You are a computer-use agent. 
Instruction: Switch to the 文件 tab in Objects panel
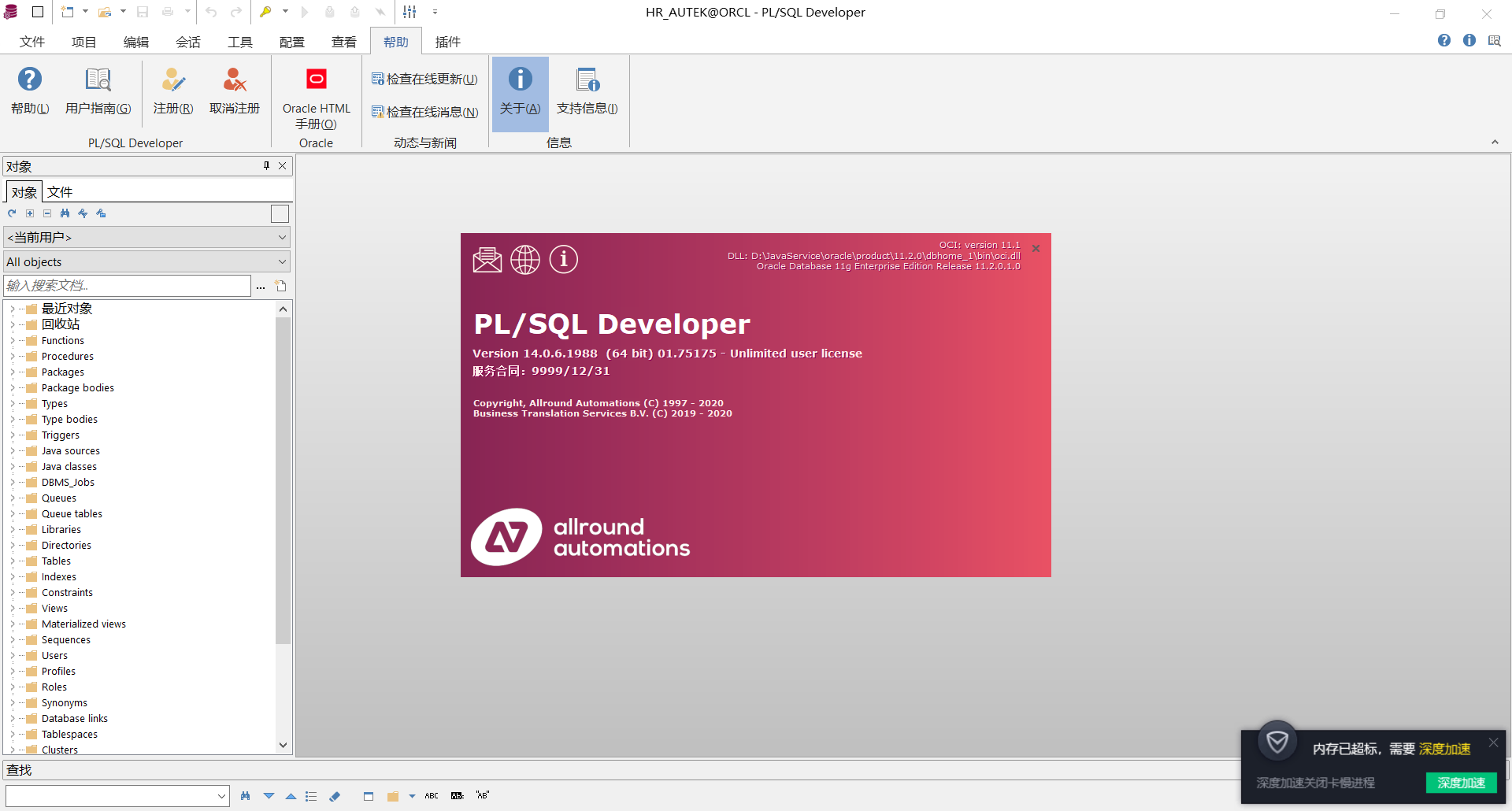(x=61, y=191)
